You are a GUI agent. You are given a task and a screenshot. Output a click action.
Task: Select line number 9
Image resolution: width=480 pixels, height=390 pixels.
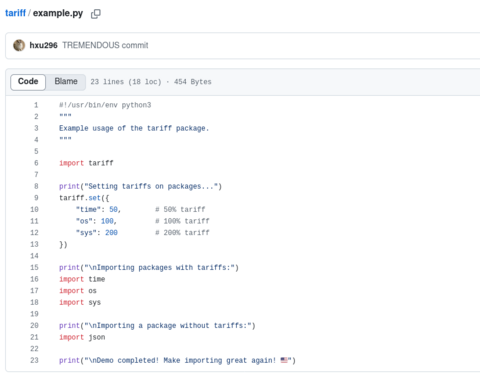click(x=36, y=198)
